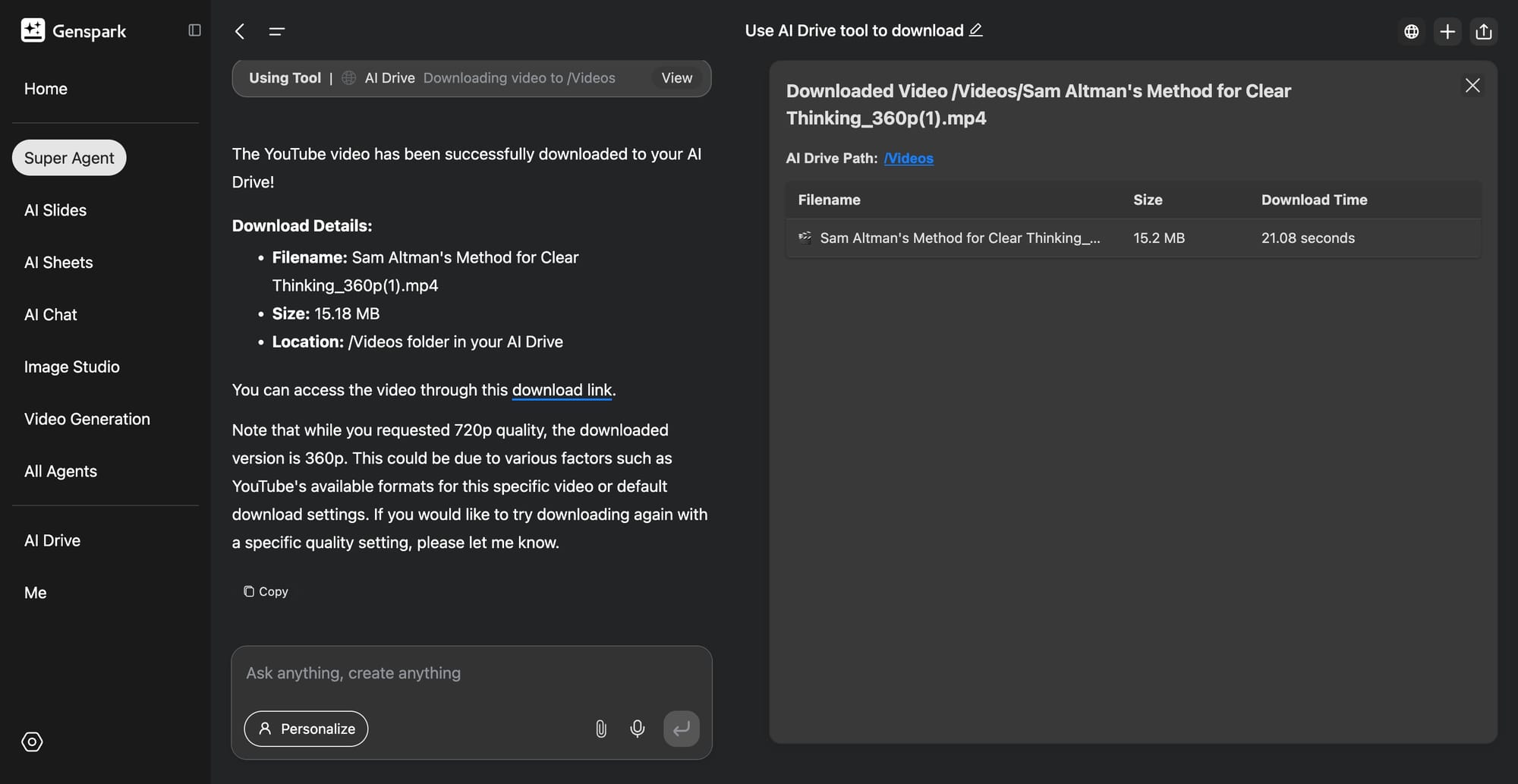Click the globe icon in top bar

(1411, 31)
